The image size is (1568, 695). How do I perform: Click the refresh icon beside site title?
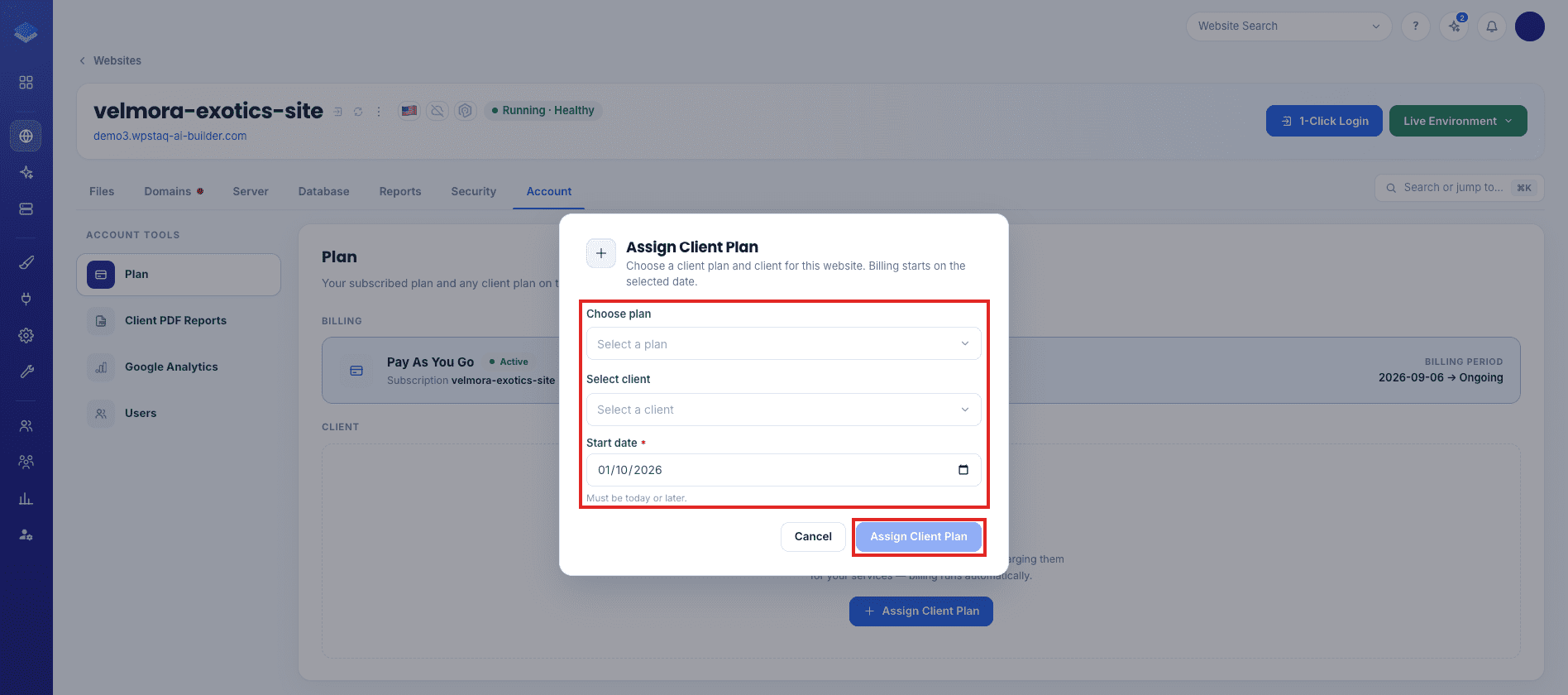click(358, 111)
